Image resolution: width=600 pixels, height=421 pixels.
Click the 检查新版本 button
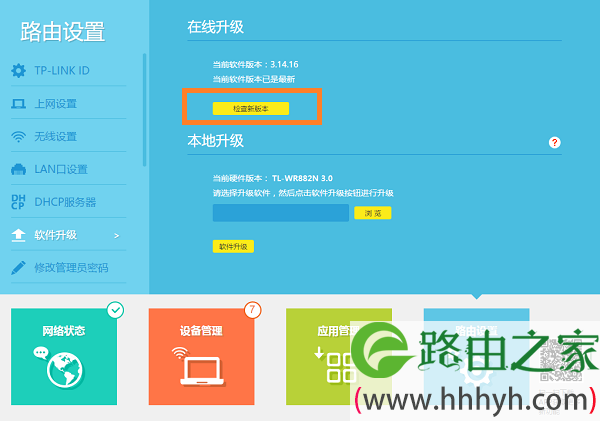tap(251, 107)
